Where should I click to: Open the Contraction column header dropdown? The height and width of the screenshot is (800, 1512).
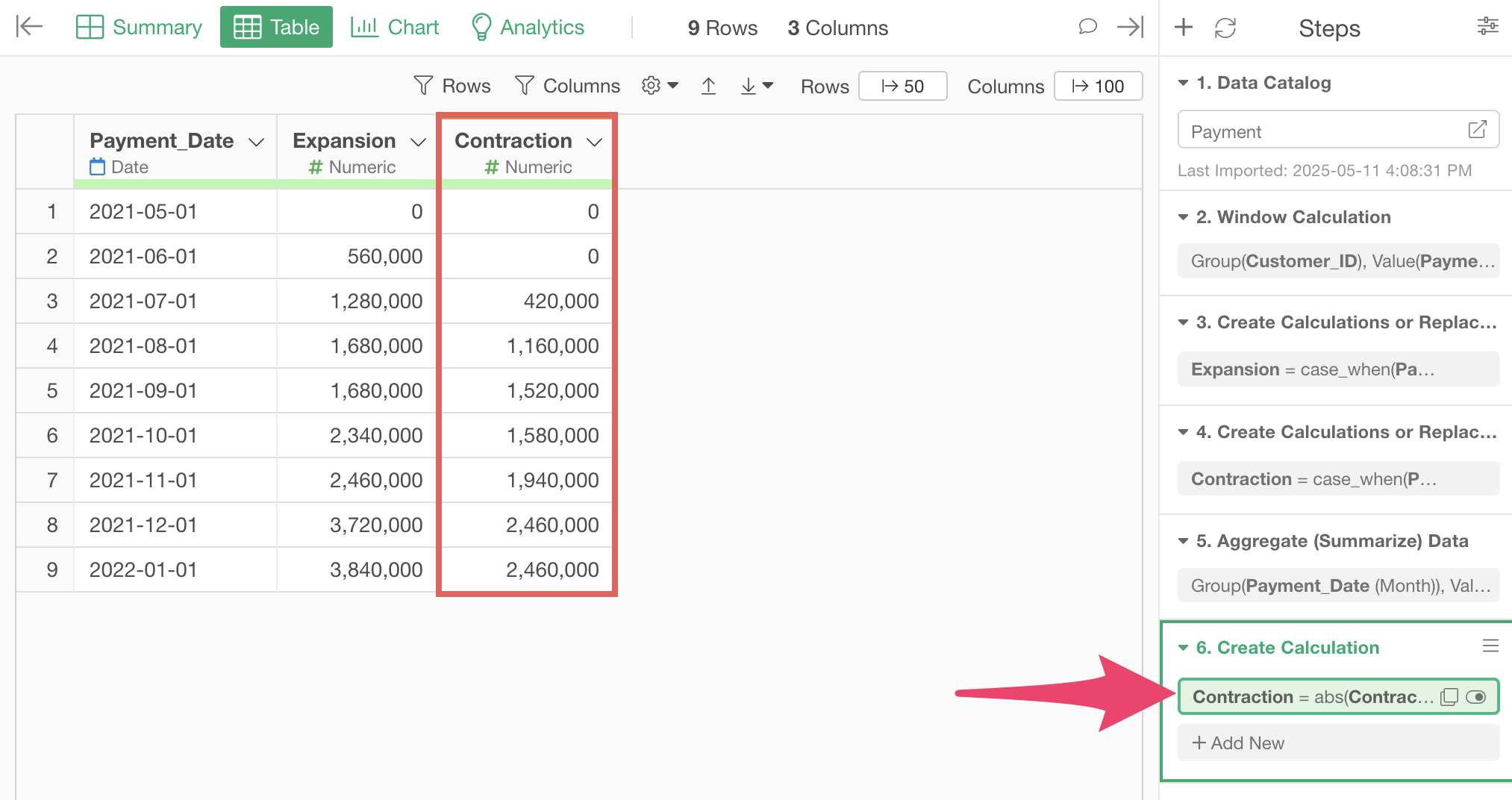coord(594,142)
